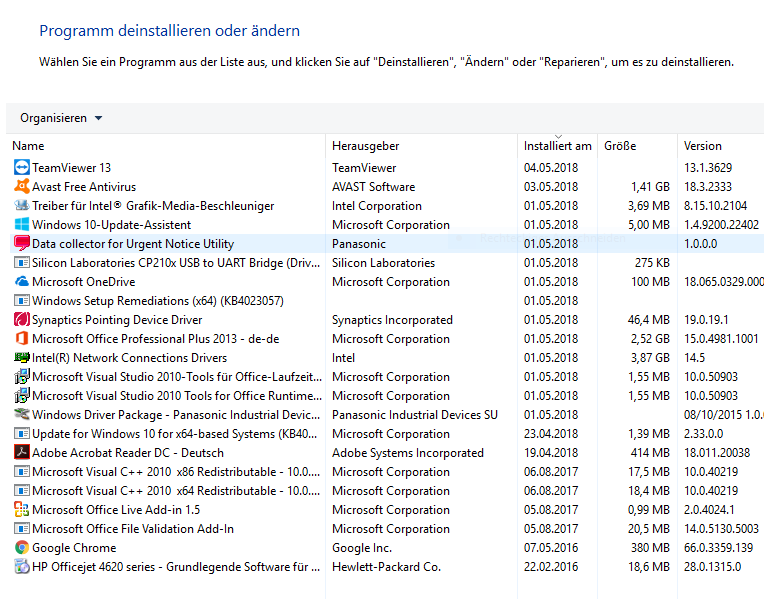764x599 pixels.
Task: Select Windows Setup Remediations (x64) (KB4023057) entry
Action: [x=158, y=301]
